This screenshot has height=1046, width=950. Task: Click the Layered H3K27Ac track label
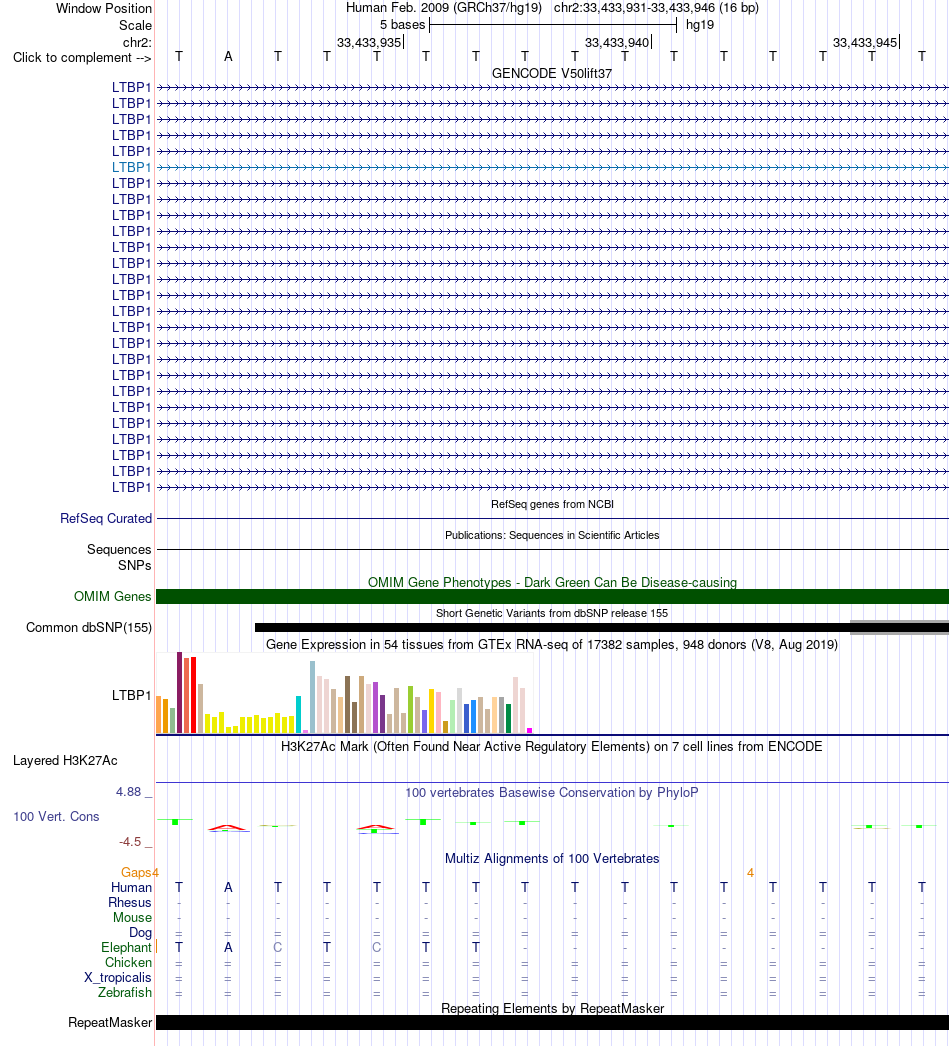tap(65, 760)
